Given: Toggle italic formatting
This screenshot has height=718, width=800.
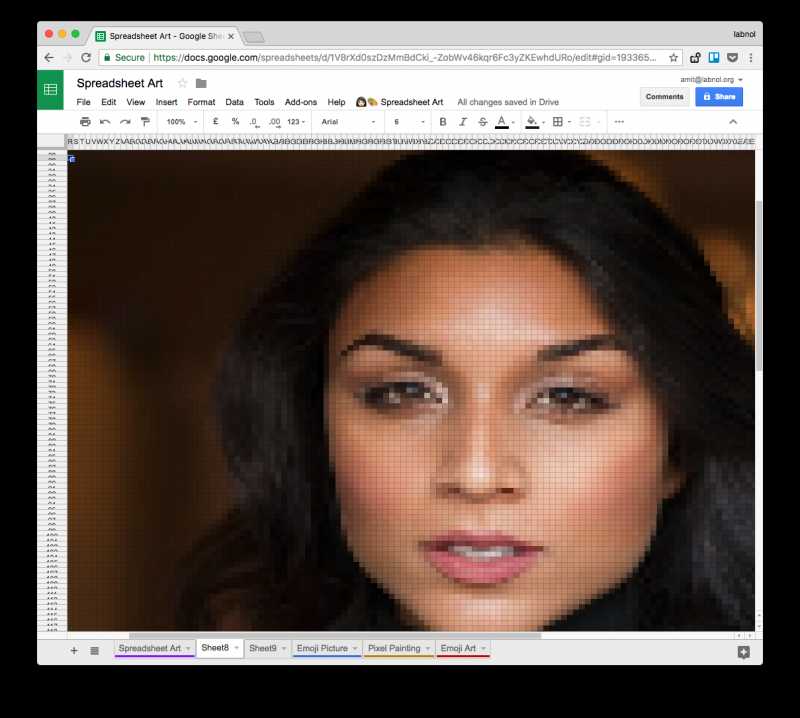Looking at the screenshot, I should 464,121.
